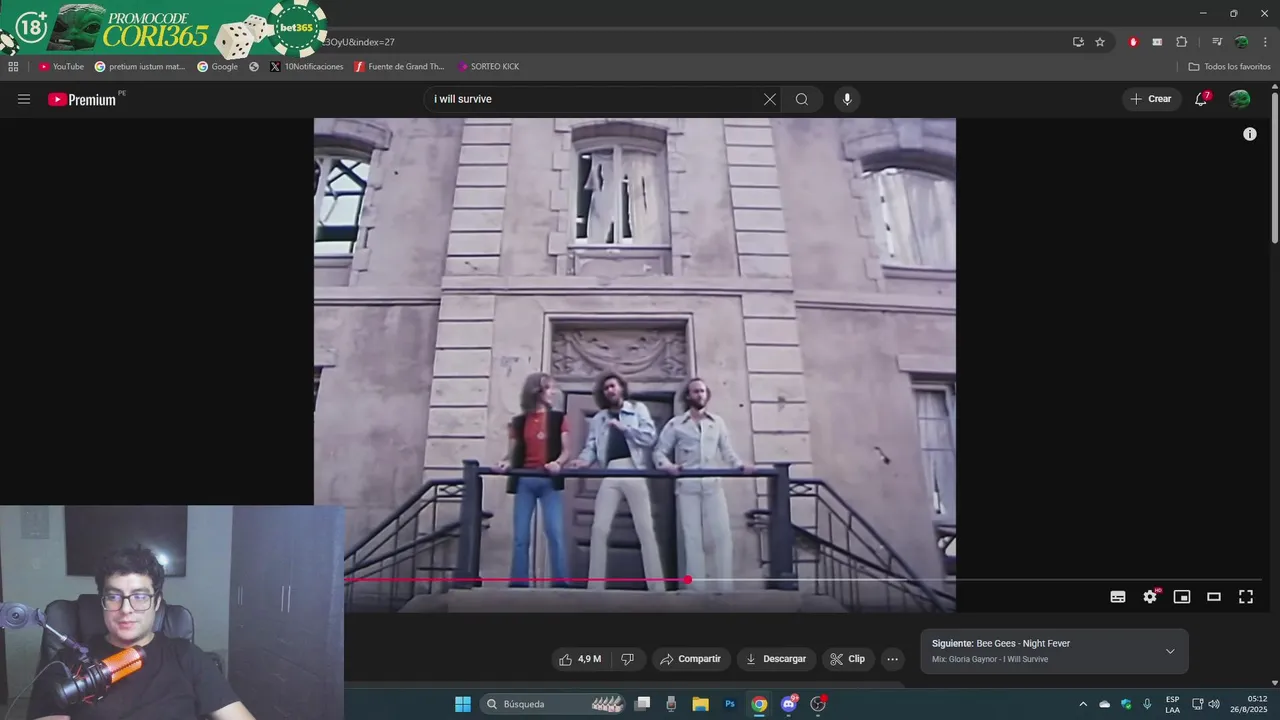
Task: Open the Google bookmark
Action: click(218, 67)
